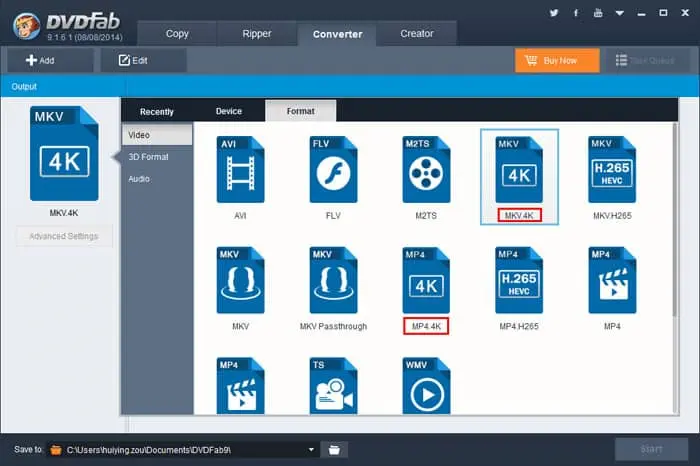Select the MP4.4K format icon
The height and width of the screenshot is (466, 700).
pyautogui.click(x=426, y=280)
